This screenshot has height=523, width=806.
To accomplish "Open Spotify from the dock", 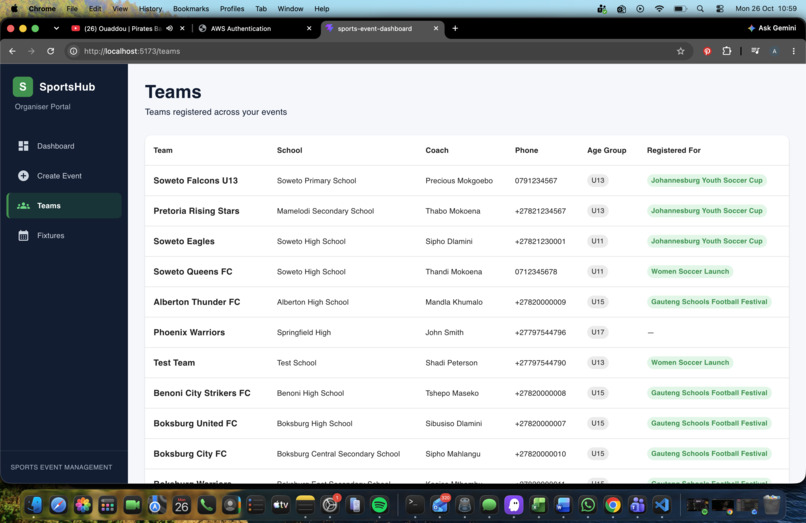I will 379,505.
